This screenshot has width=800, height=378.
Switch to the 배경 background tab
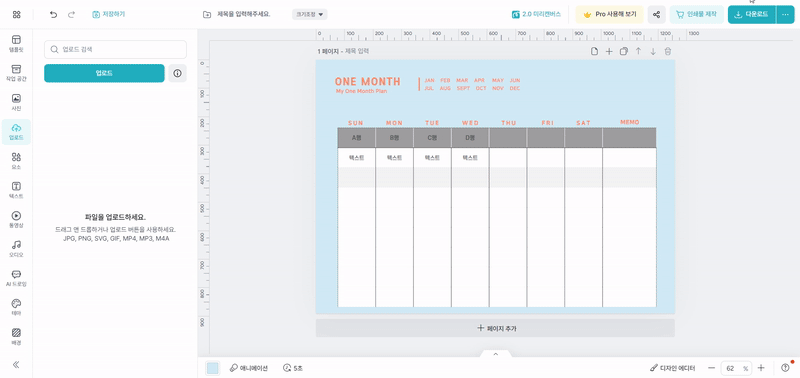(x=16, y=337)
